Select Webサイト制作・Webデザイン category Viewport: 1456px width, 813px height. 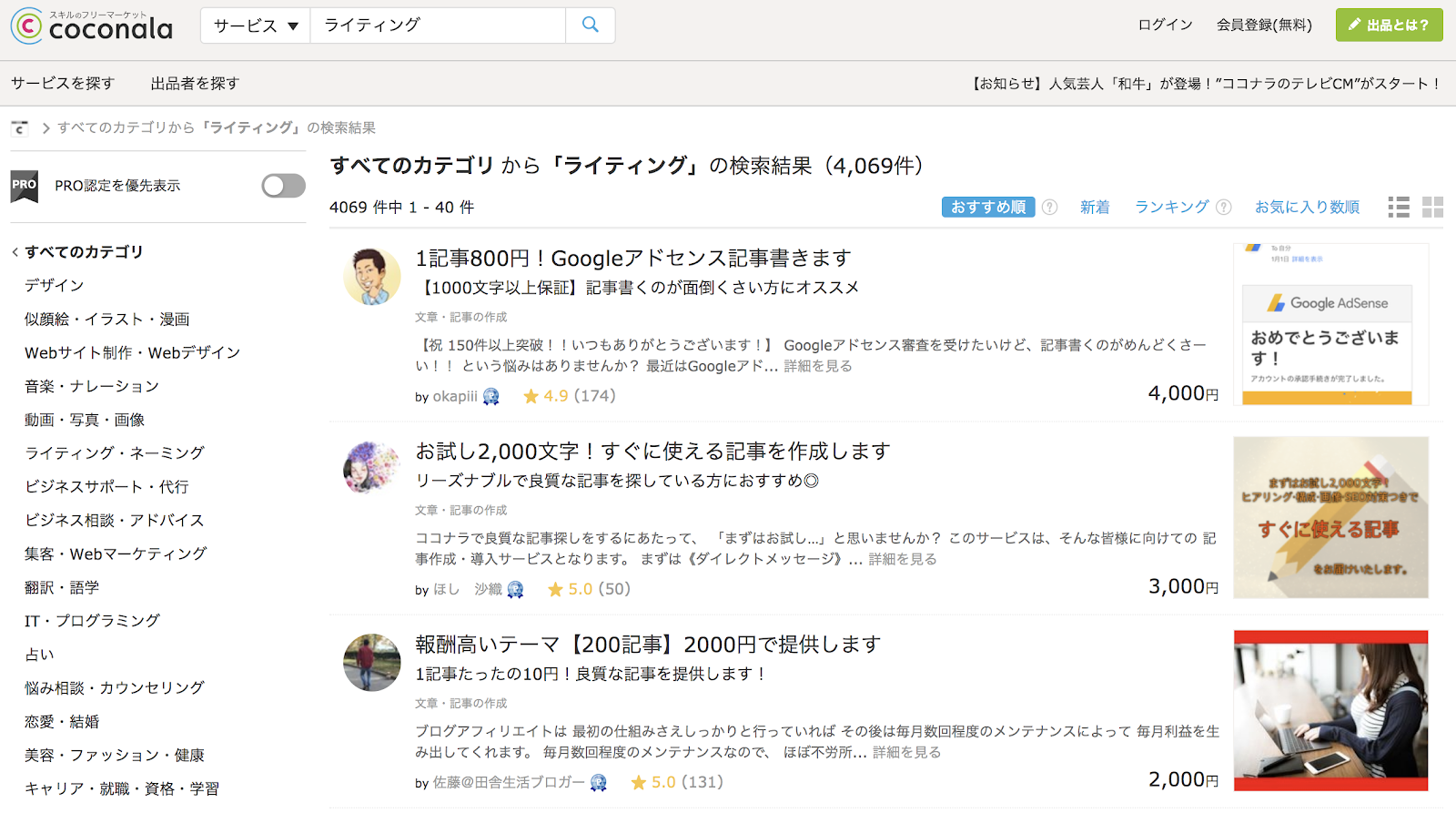click(133, 353)
